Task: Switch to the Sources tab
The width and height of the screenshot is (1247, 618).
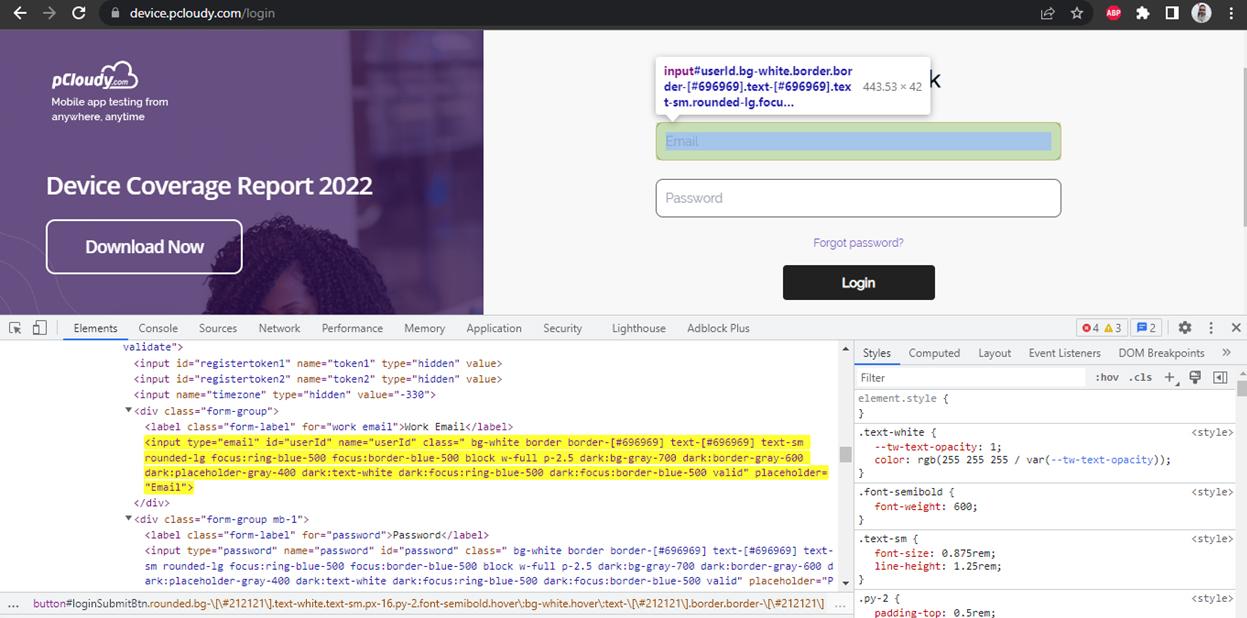Action: (x=218, y=328)
